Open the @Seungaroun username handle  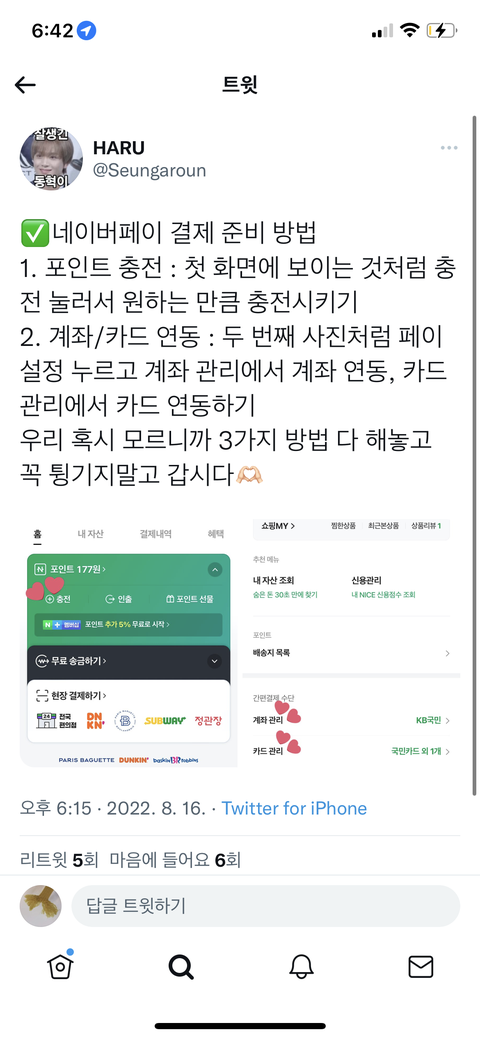pos(149,170)
